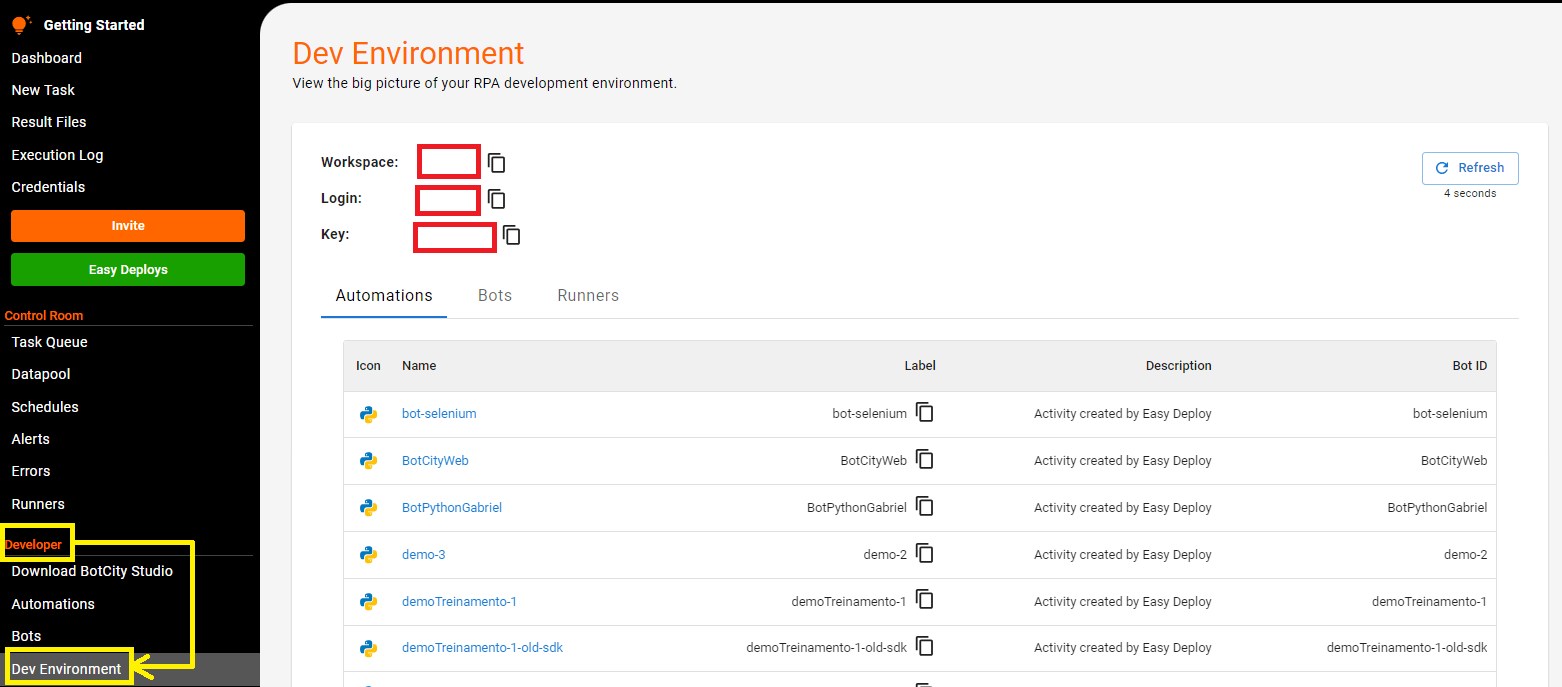Switch to the Automations tab
Viewport: 1562px width, 687px height.
384,296
